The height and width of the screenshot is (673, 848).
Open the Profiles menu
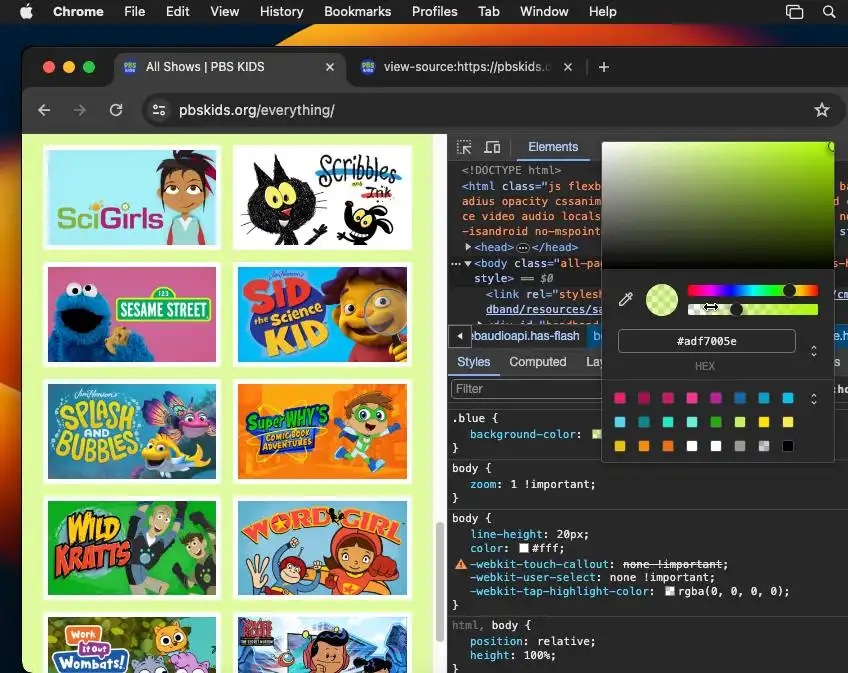click(x=434, y=11)
